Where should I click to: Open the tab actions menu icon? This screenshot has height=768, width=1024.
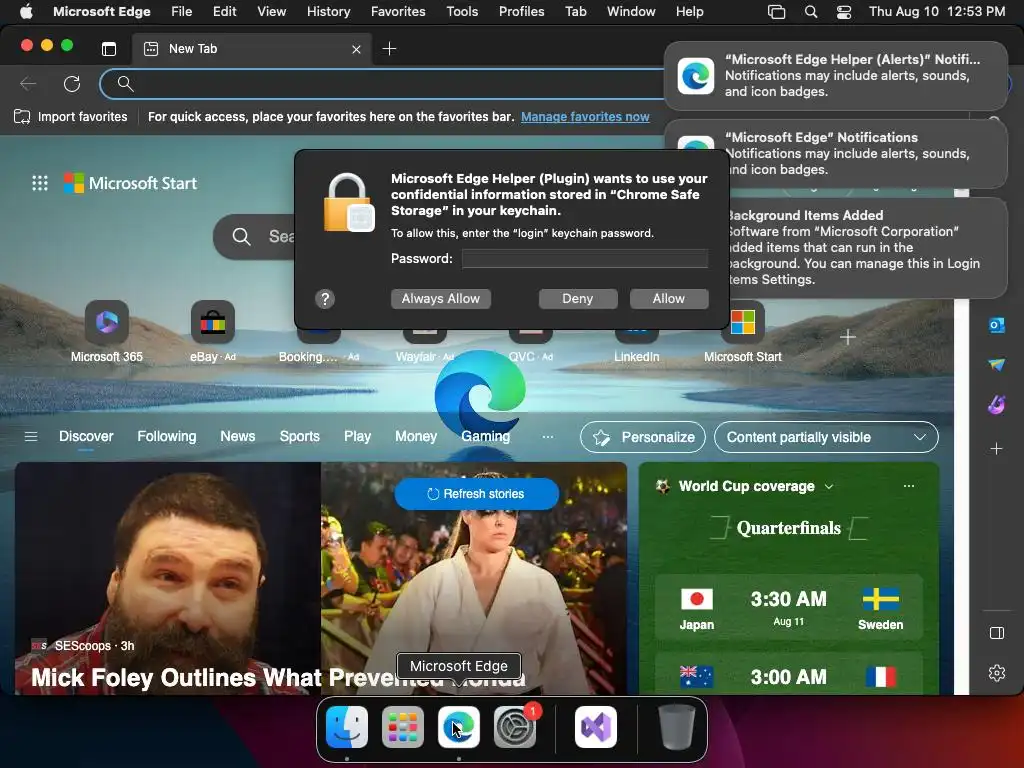[109, 49]
